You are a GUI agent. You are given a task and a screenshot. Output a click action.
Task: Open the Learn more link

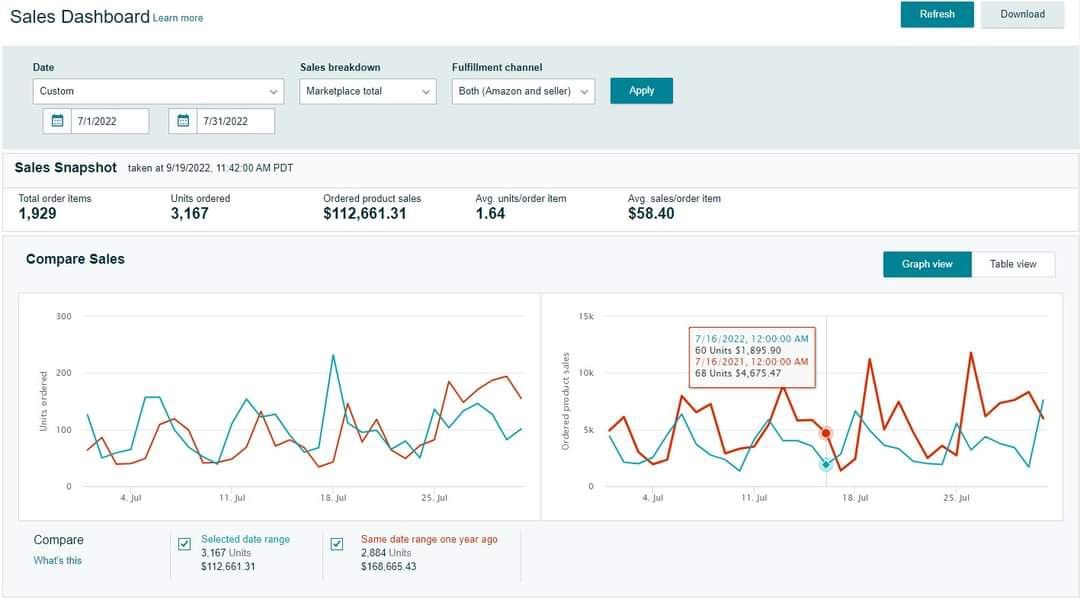(x=178, y=18)
